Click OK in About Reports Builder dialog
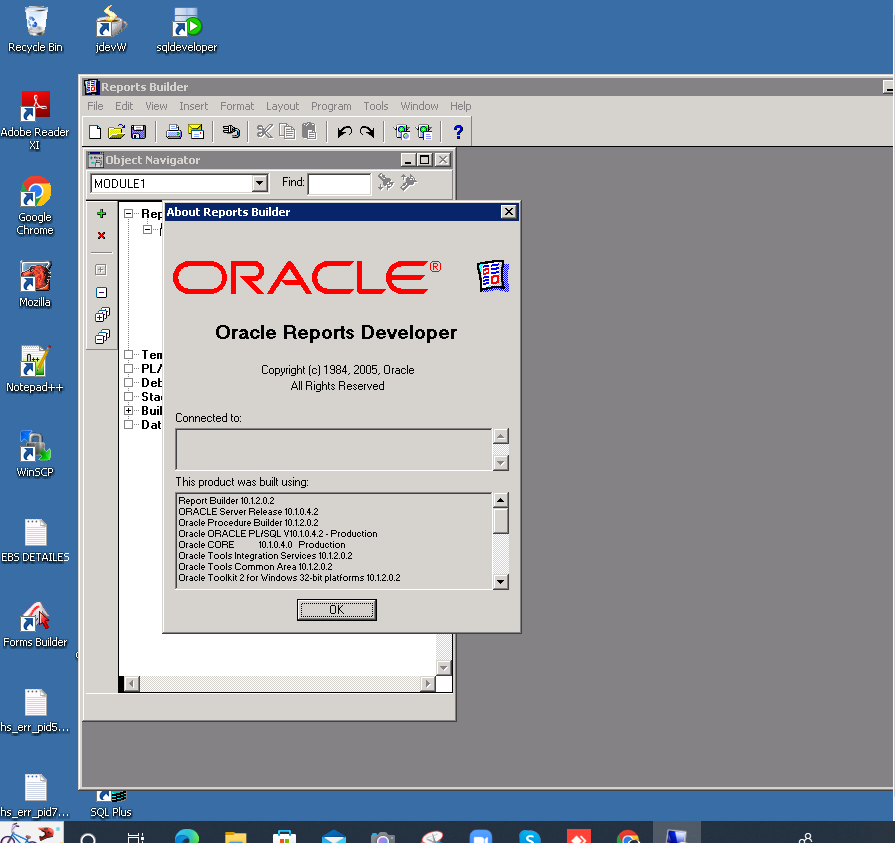Image resolution: width=895 pixels, height=843 pixels. click(x=337, y=610)
